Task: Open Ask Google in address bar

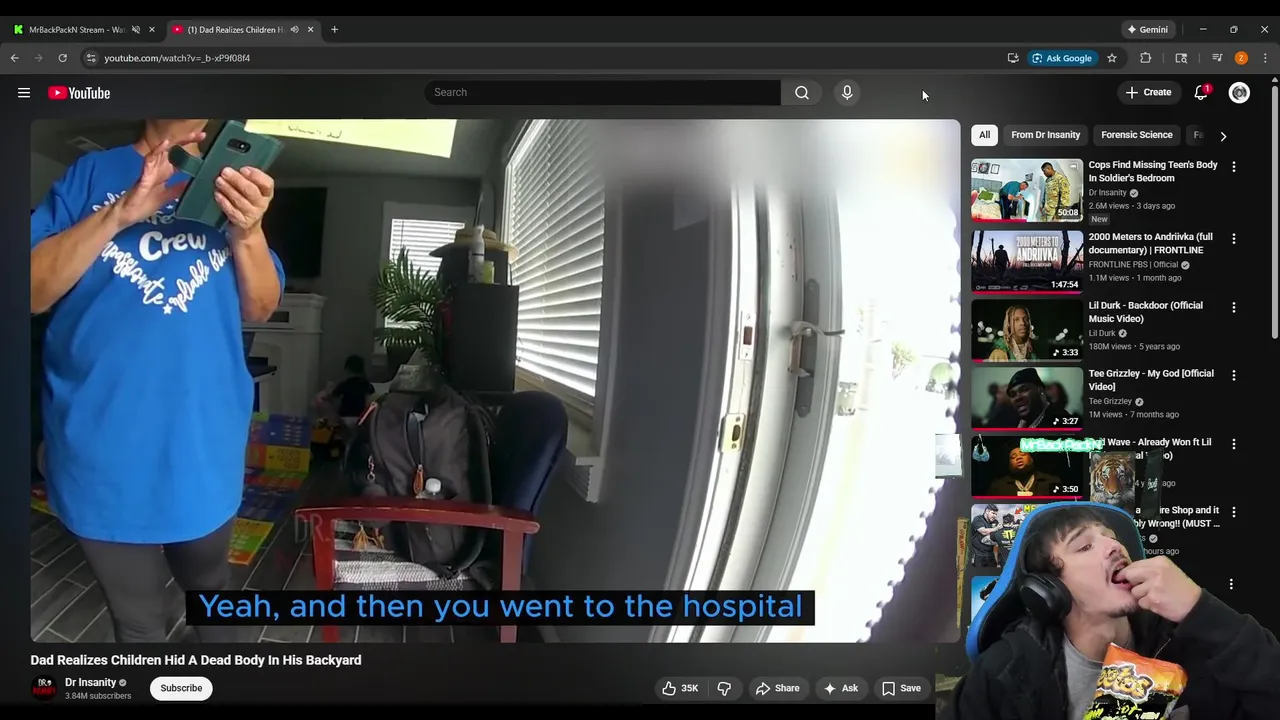Action: tap(1061, 58)
